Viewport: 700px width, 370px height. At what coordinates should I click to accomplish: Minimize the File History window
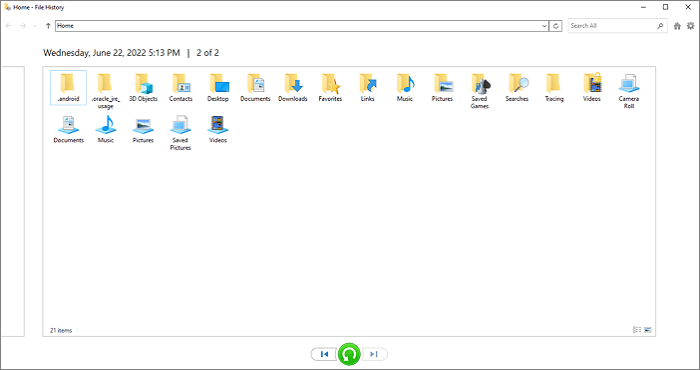point(643,7)
